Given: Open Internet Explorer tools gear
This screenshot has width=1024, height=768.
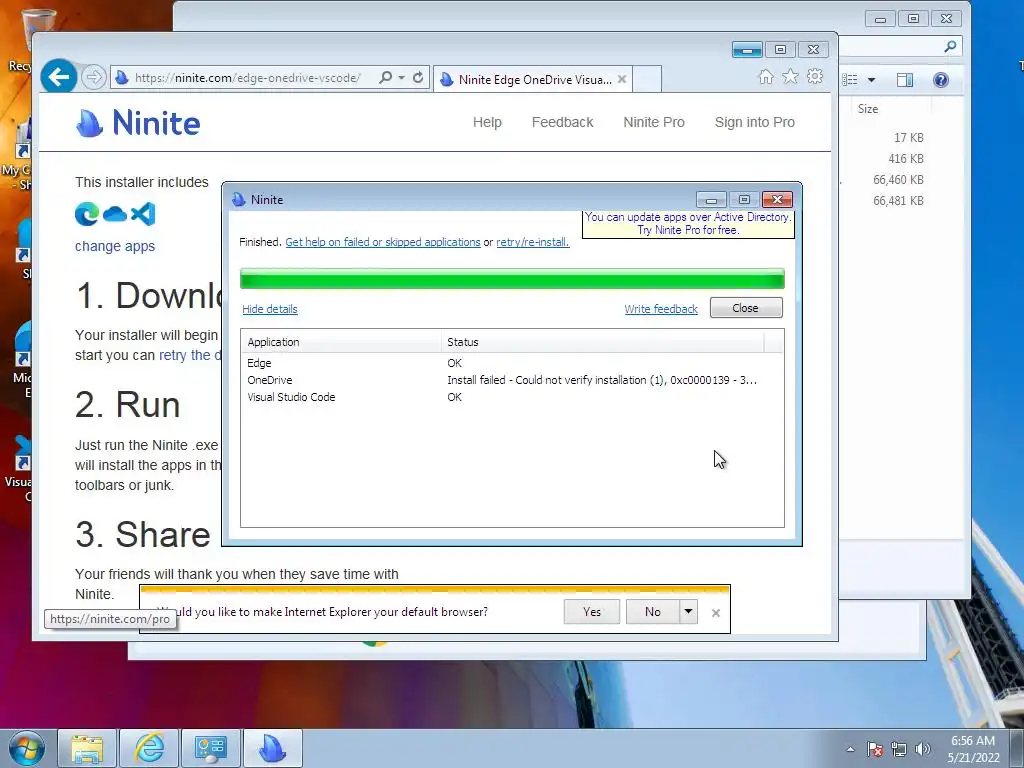Looking at the screenshot, I should point(815,77).
